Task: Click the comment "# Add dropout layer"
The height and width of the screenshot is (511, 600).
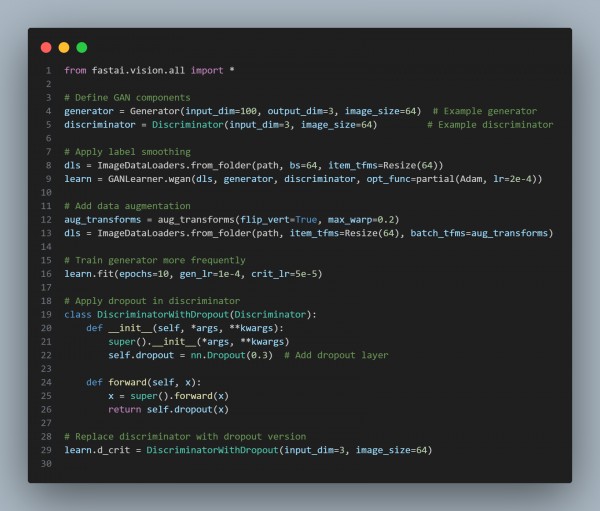Action: tap(336, 355)
